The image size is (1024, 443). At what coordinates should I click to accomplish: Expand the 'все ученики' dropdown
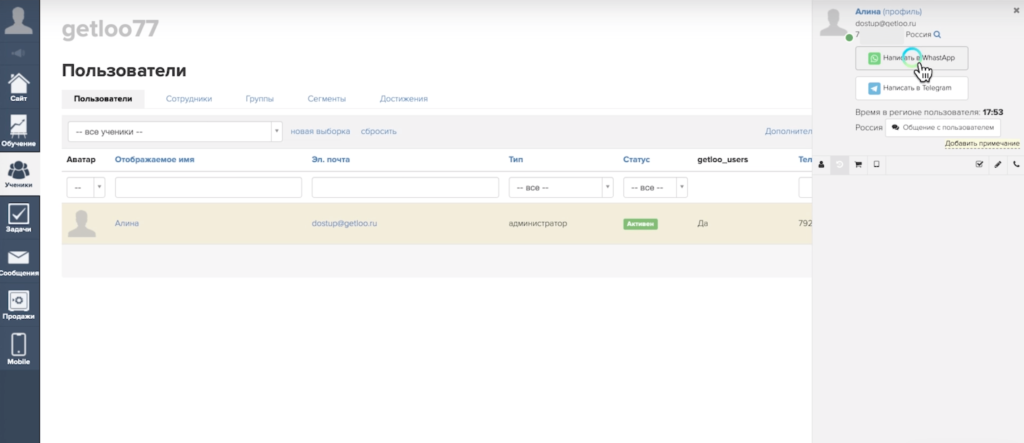(x=276, y=131)
